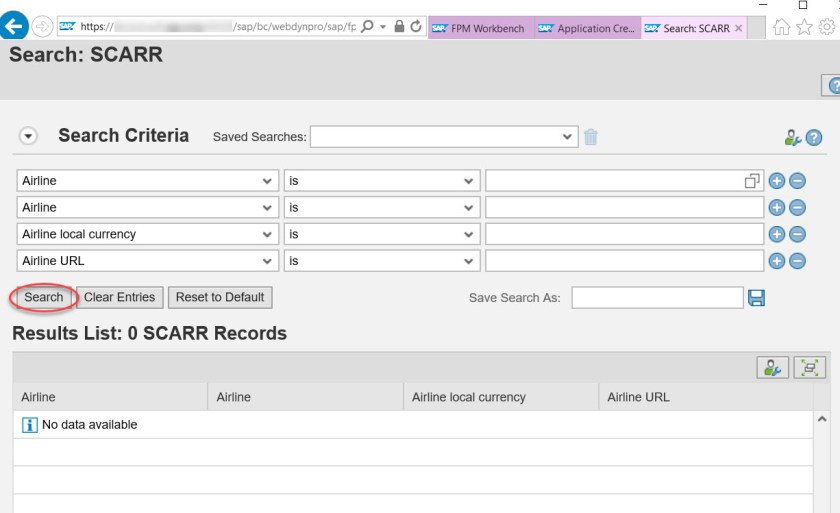Remove the first Airline criterion row
This screenshot has height=513, width=840.
tap(797, 181)
